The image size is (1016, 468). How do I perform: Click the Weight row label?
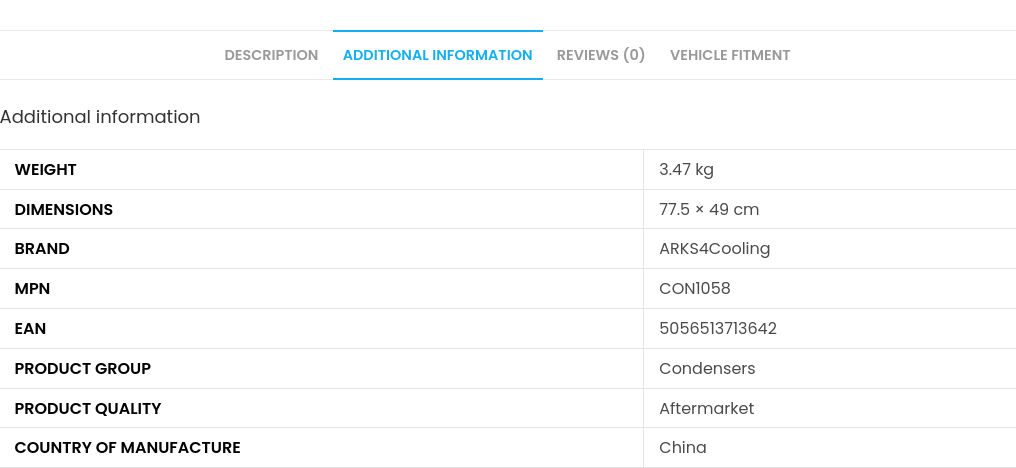46,170
